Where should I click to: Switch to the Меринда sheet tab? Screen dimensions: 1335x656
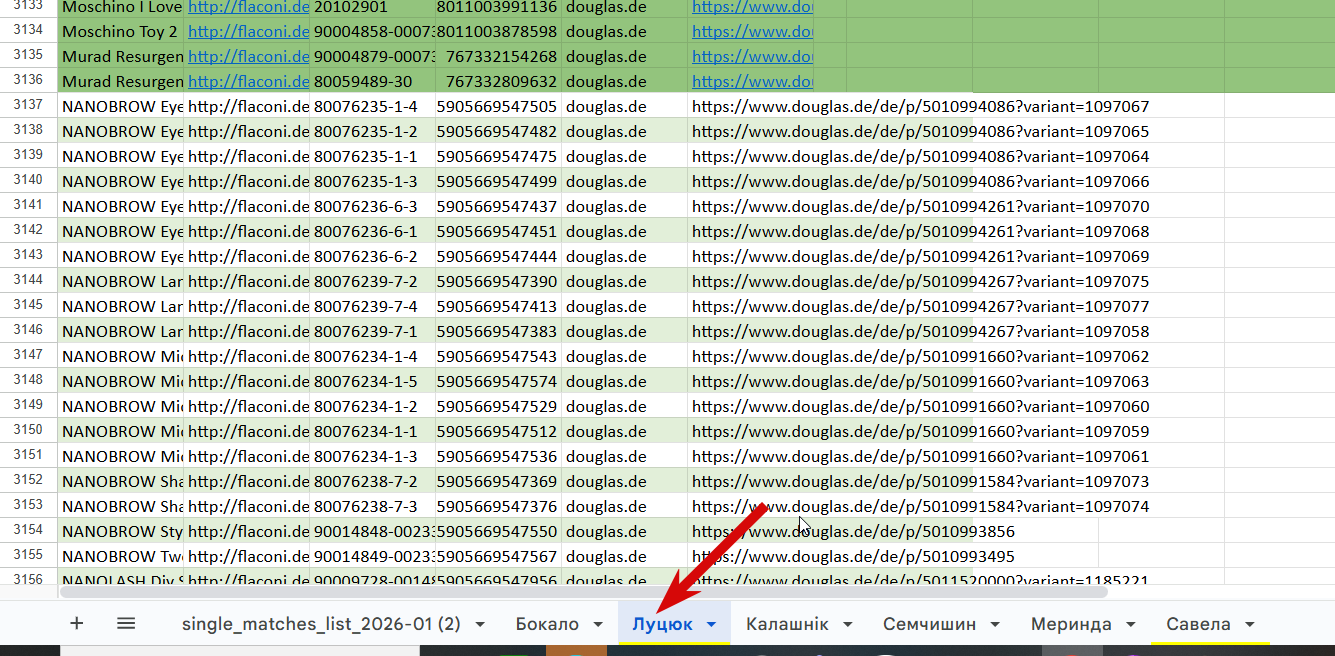click(x=1071, y=624)
